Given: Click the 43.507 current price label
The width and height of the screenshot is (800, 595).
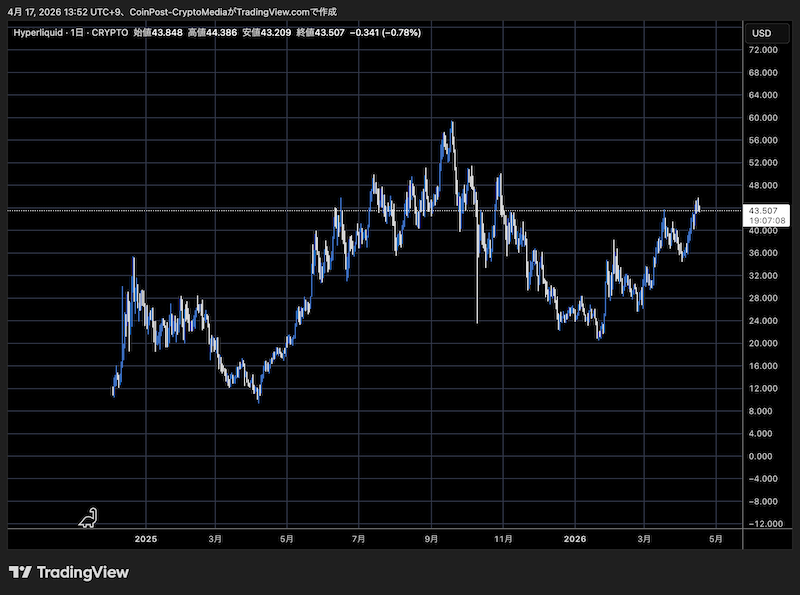Looking at the screenshot, I should tap(764, 210).
